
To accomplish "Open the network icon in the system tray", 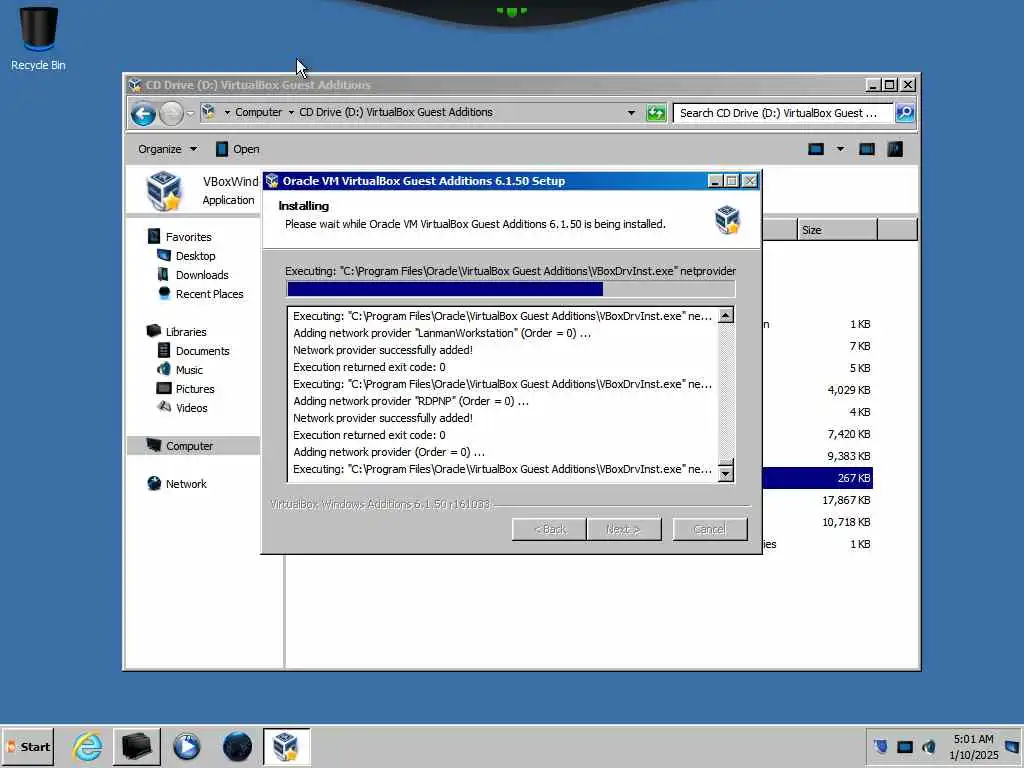I will (x=905, y=746).
